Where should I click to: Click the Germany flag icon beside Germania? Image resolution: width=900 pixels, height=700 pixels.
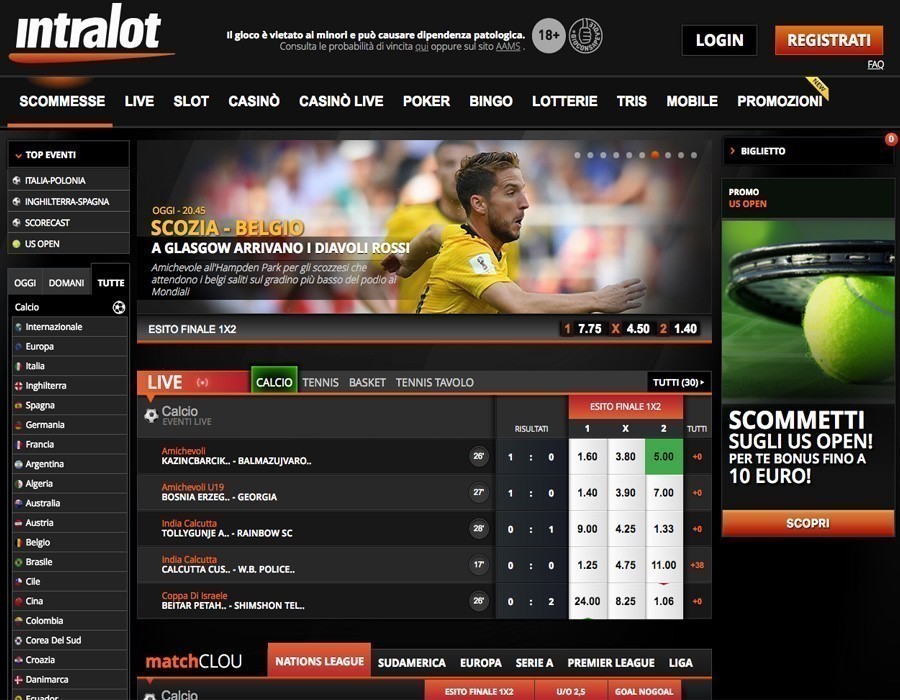pos(18,425)
